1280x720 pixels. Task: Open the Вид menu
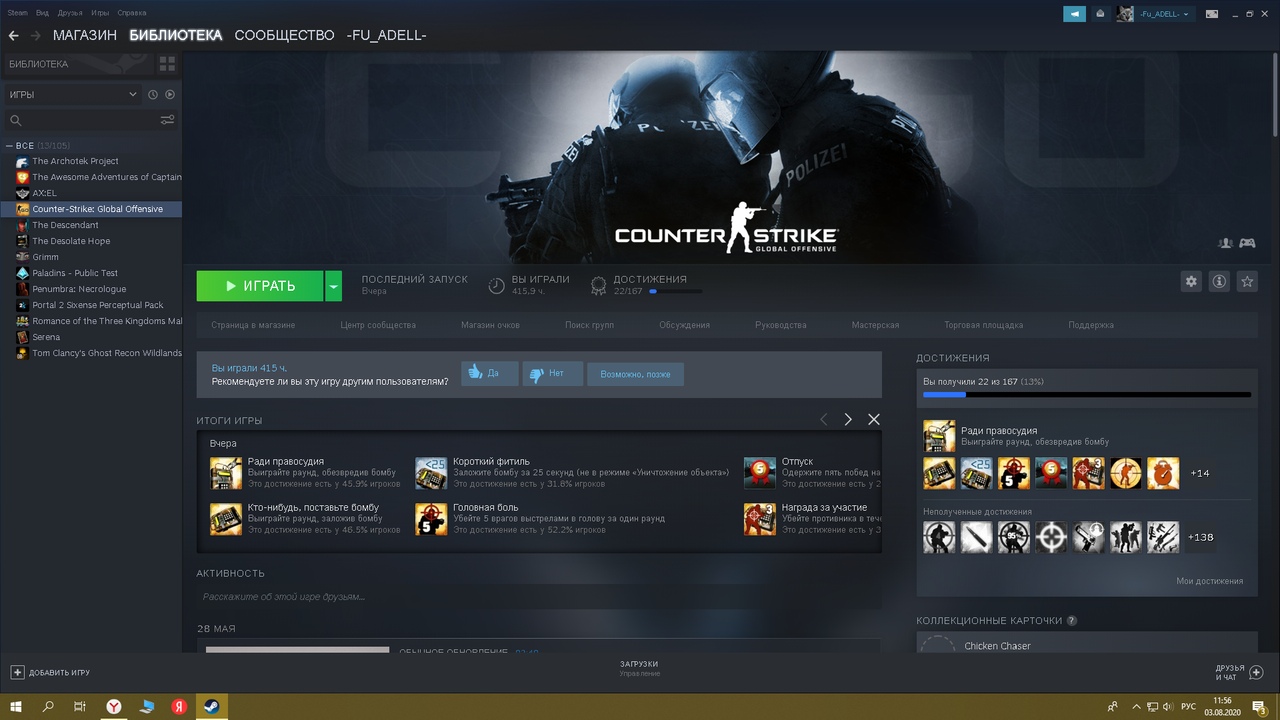[42, 13]
